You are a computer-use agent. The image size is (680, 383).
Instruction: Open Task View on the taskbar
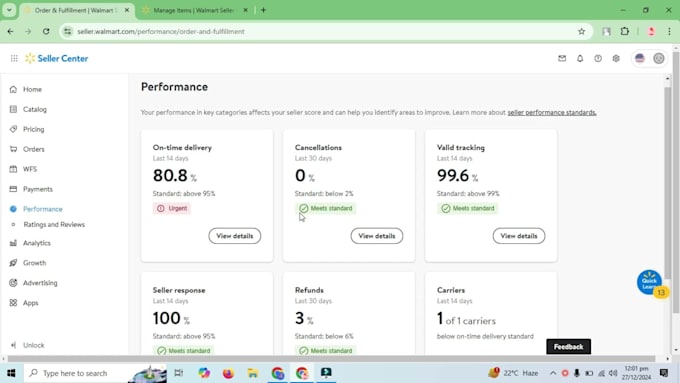pos(179,373)
